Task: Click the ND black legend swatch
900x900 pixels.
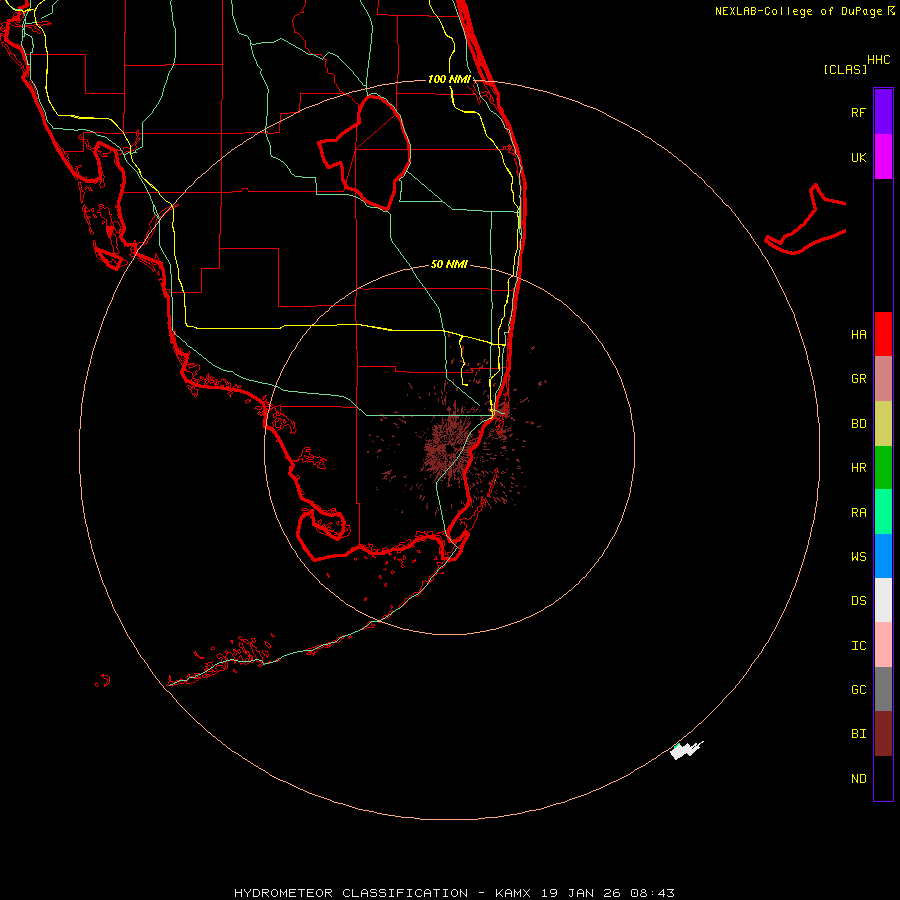Action: point(883,778)
